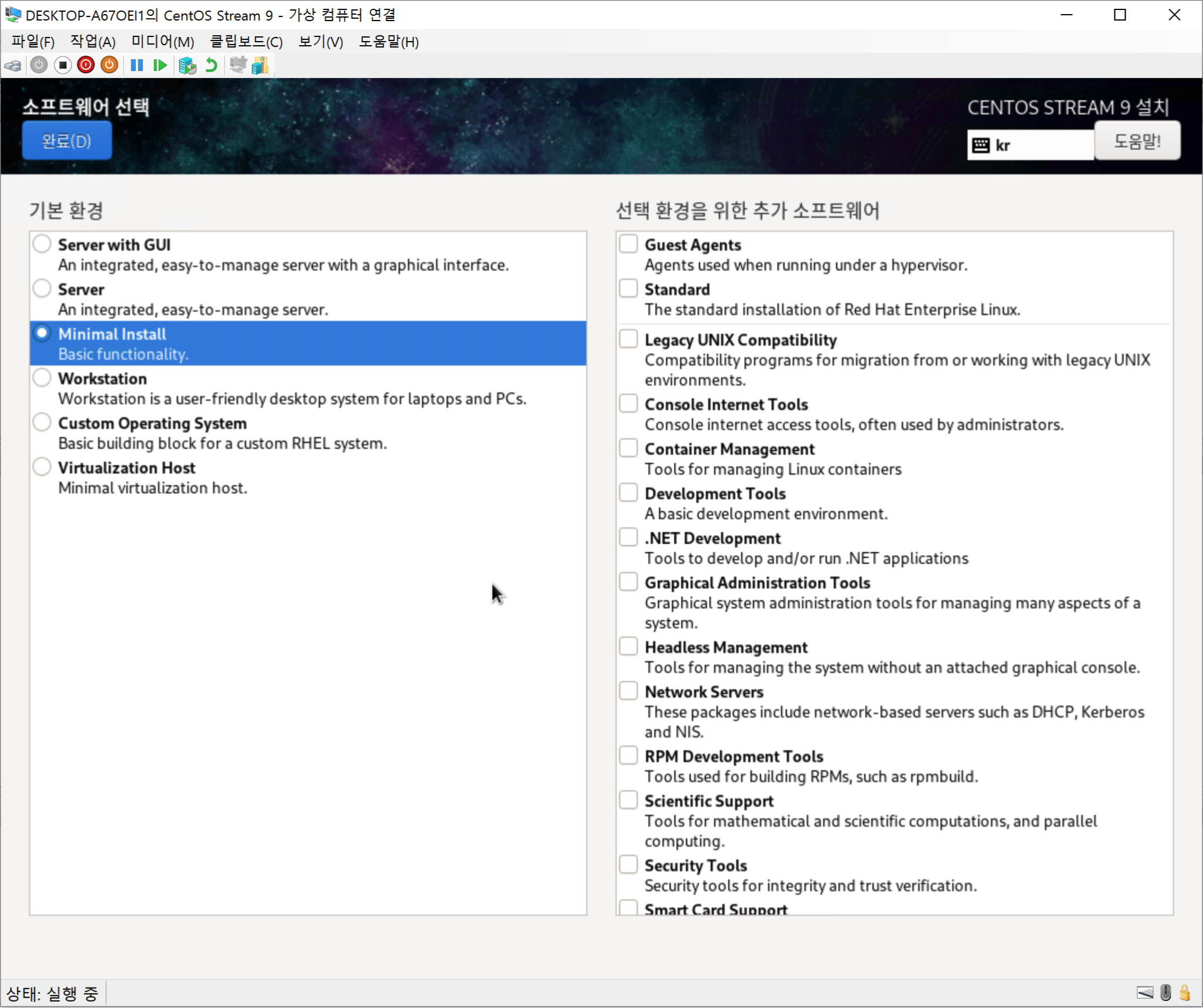Image resolution: width=1203 pixels, height=1008 pixels.
Task: Click the Ctrl+Alt+Del toolbar icon
Action: (x=13, y=65)
